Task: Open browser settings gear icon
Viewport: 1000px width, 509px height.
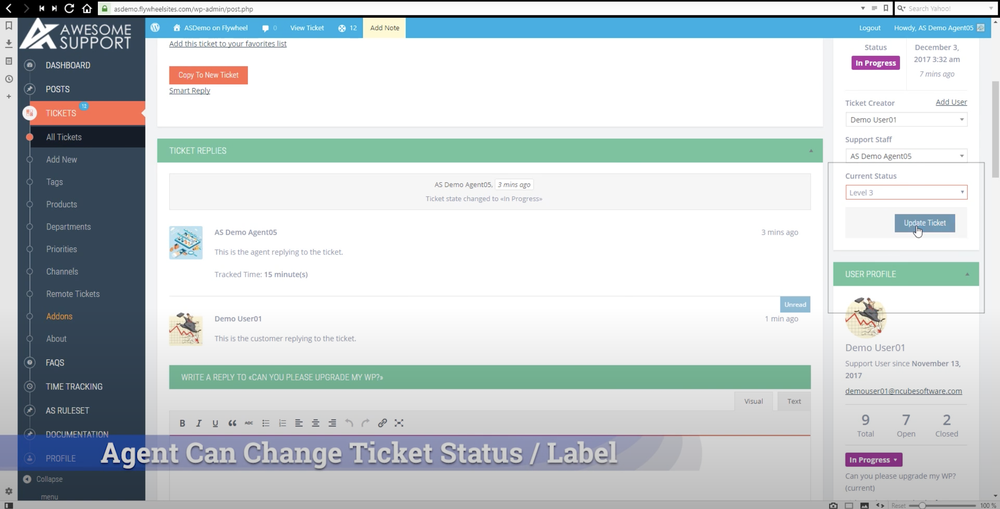Action: click(x=9, y=492)
